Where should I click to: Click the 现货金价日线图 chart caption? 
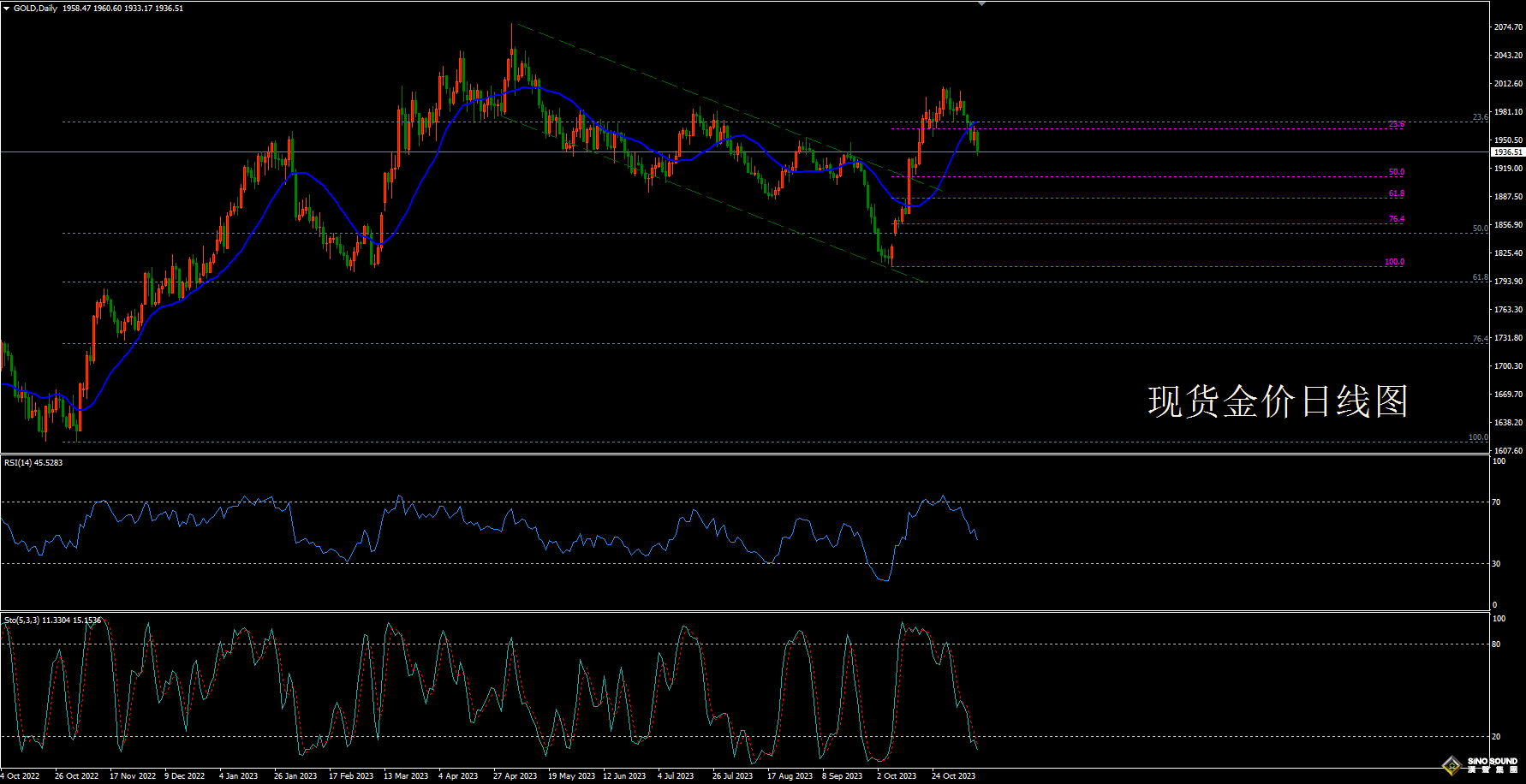1278,401
